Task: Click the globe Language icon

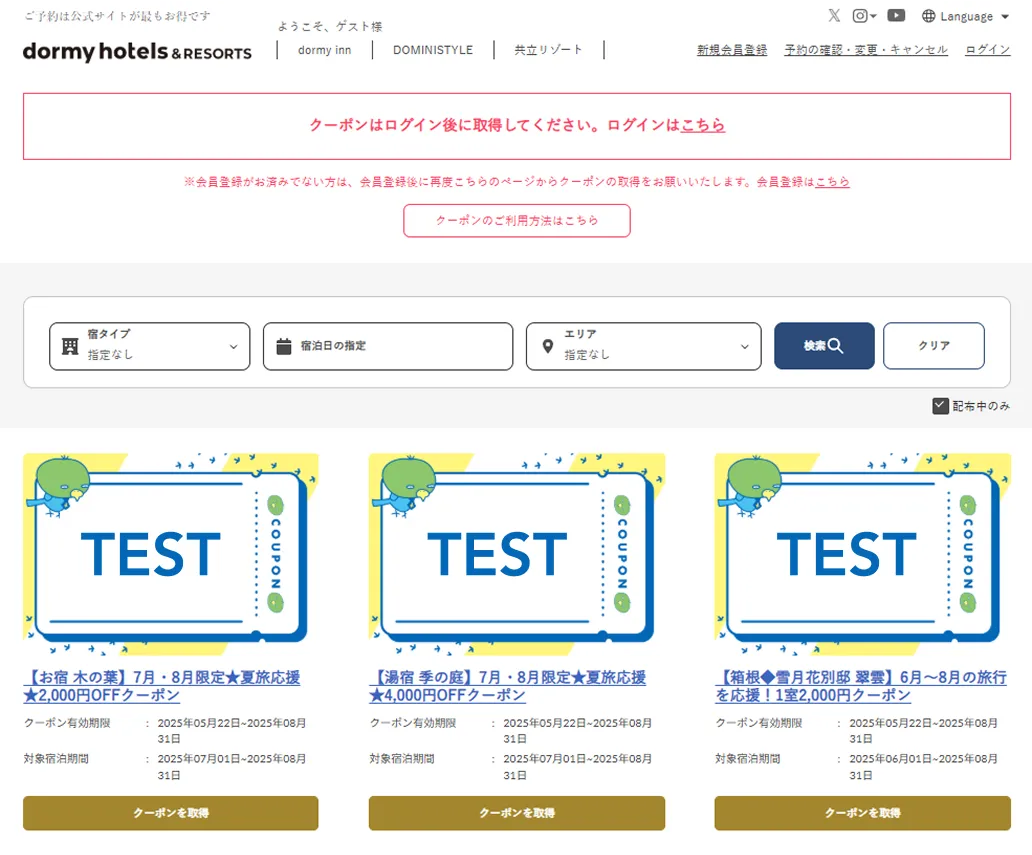Action: coord(928,16)
